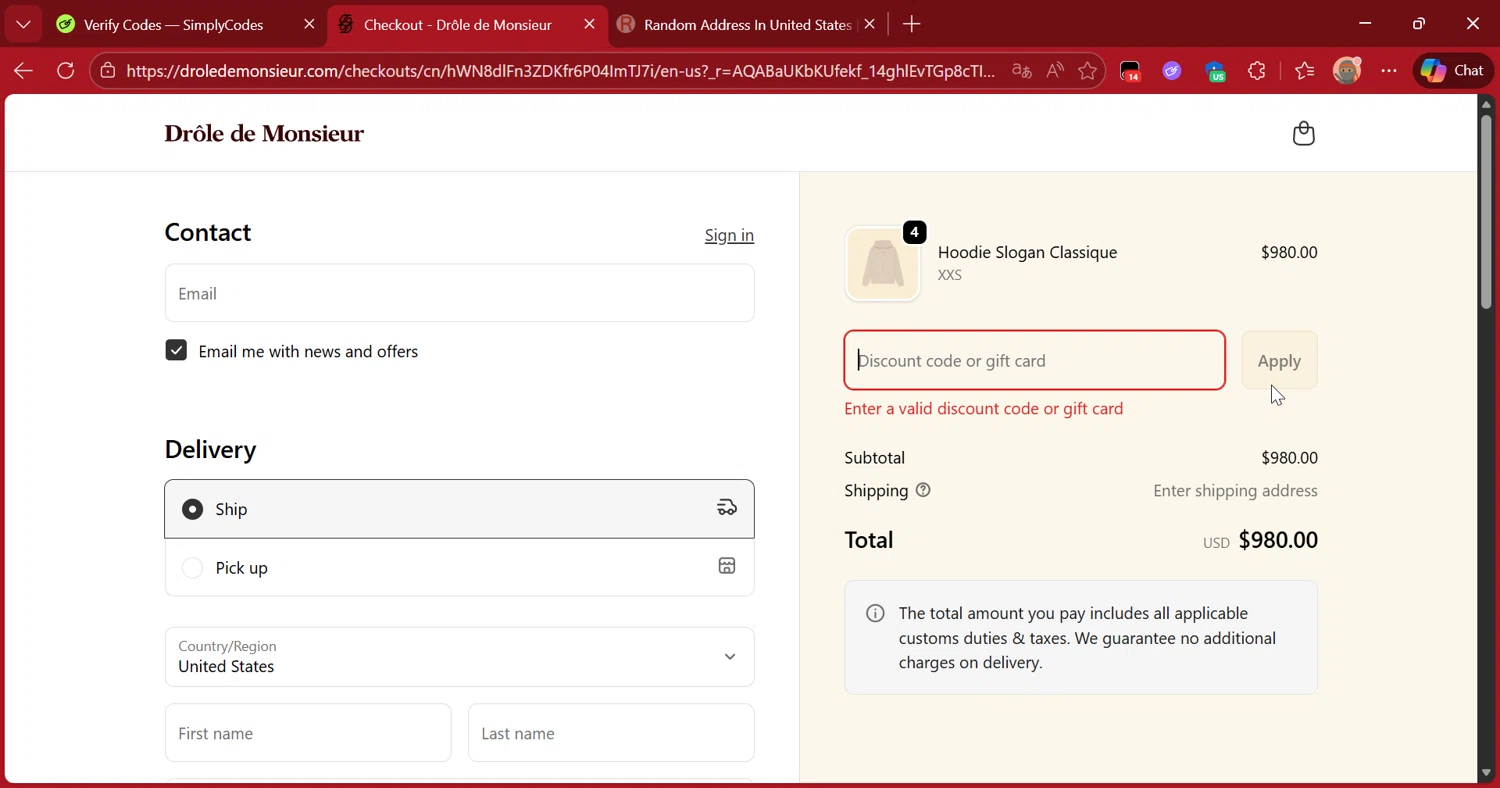Reload the page with refresh icon
The height and width of the screenshot is (788, 1500).
(66, 71)
